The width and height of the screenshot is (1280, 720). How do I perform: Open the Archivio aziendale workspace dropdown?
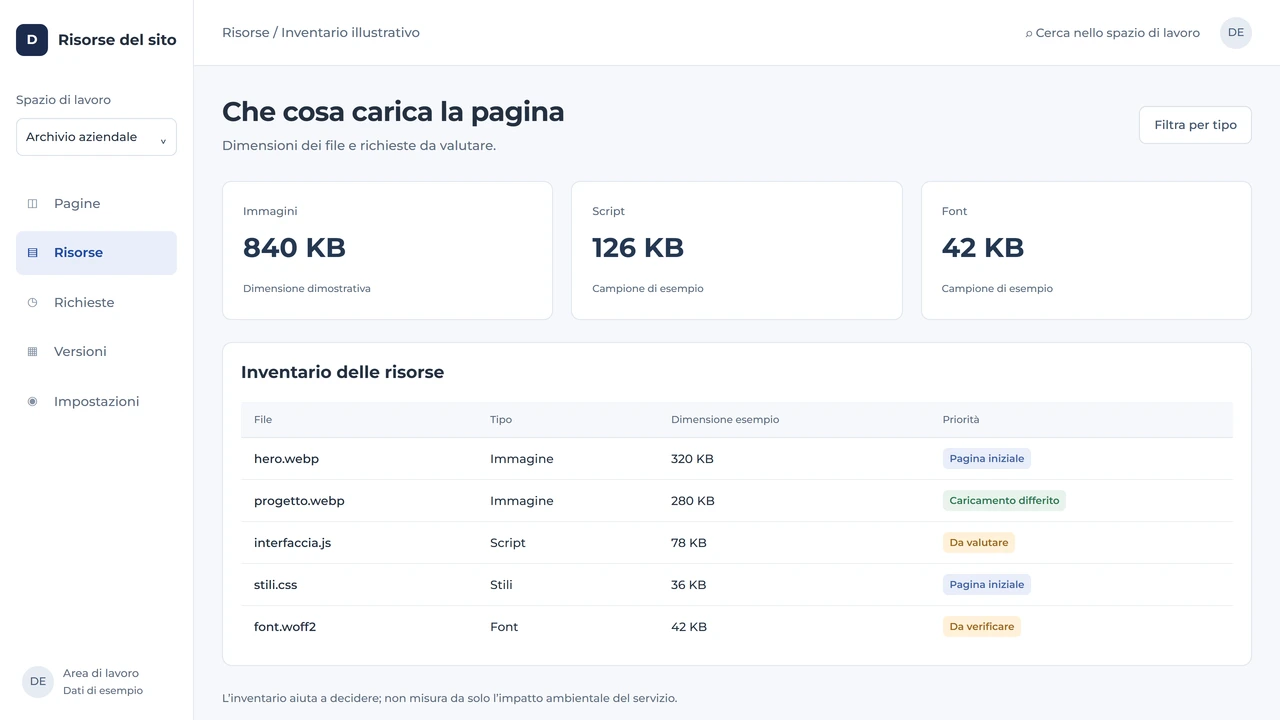(96, 137)
